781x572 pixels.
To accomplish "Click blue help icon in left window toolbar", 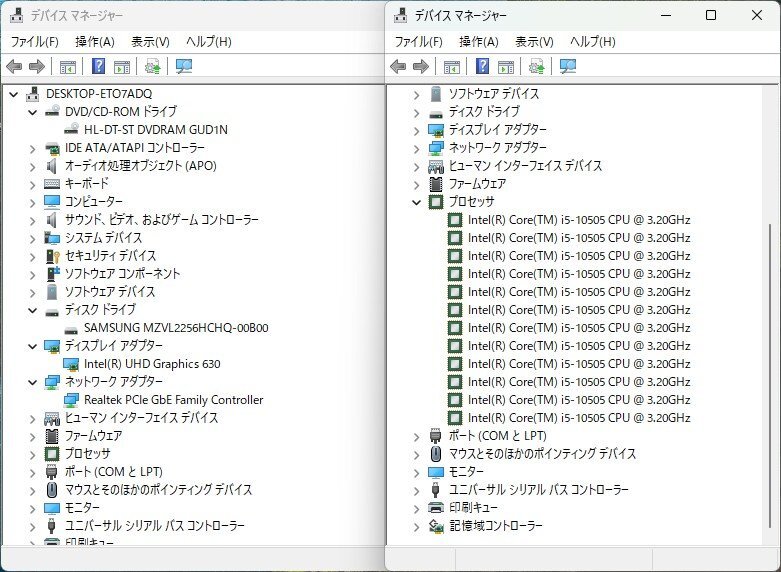I will 99,66.
